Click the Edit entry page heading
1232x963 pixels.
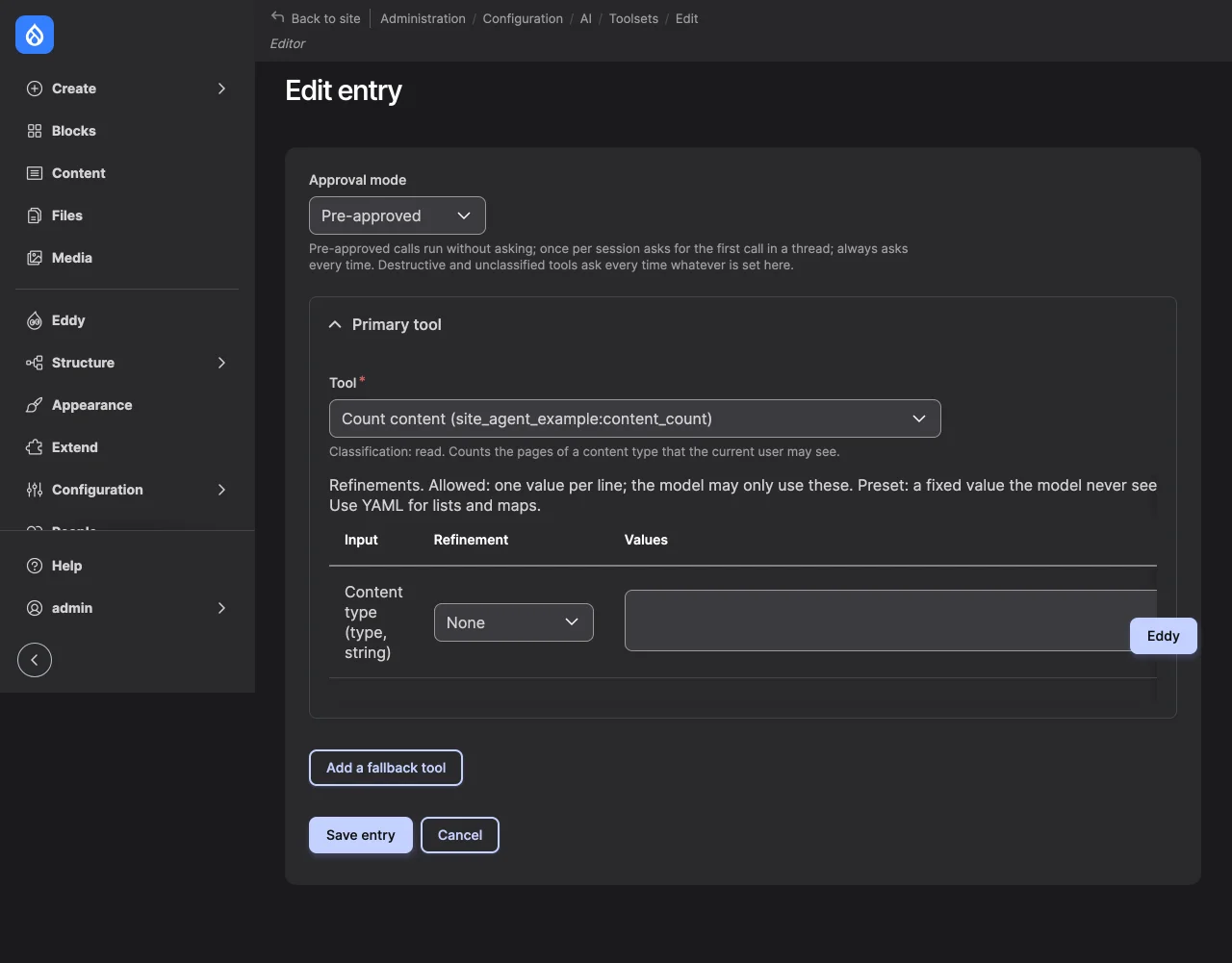click(x=344, y=90)
